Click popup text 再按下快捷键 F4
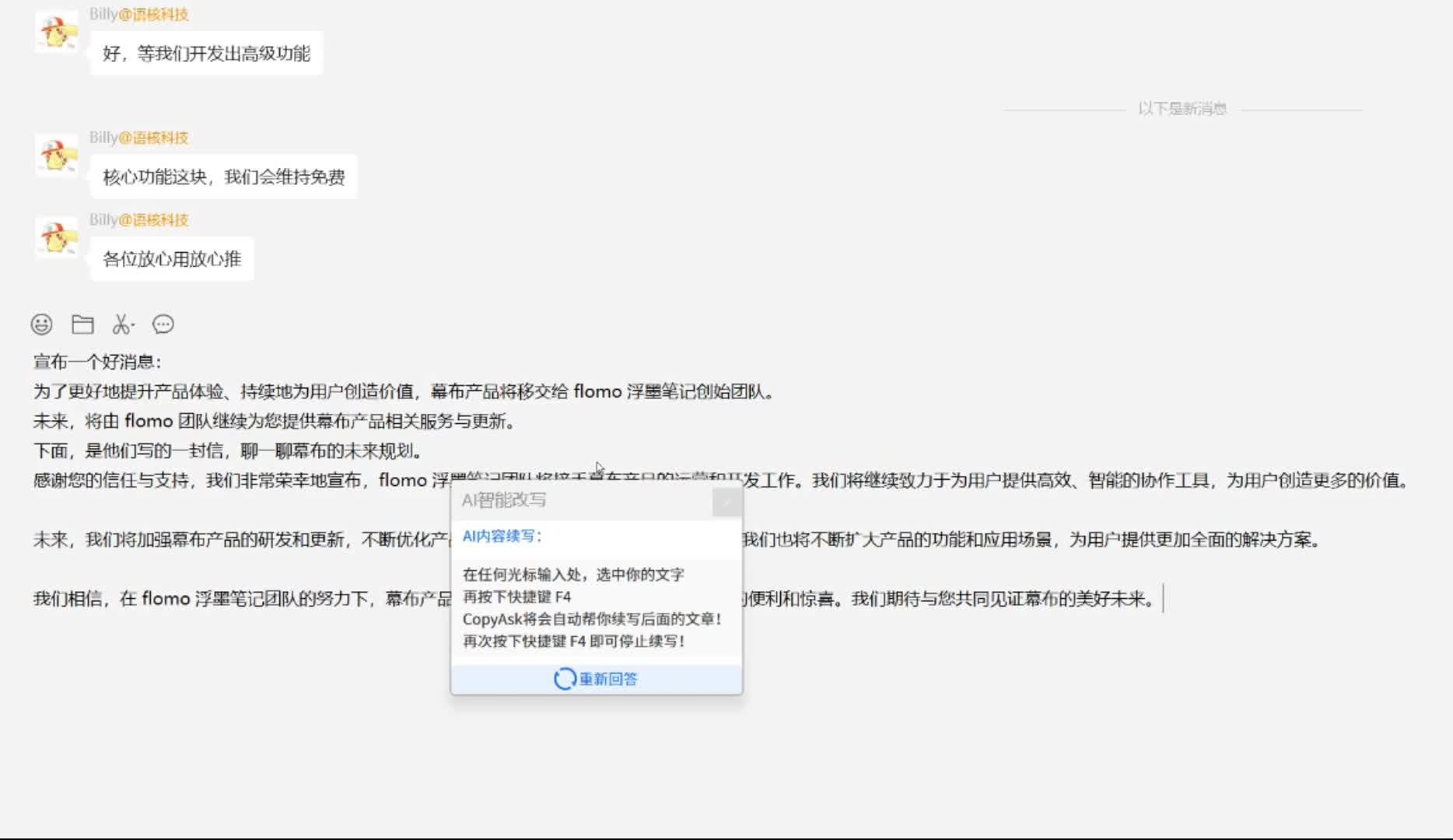Image resolution: width=1453 pixels, height=840 pixels. [516, 597]
